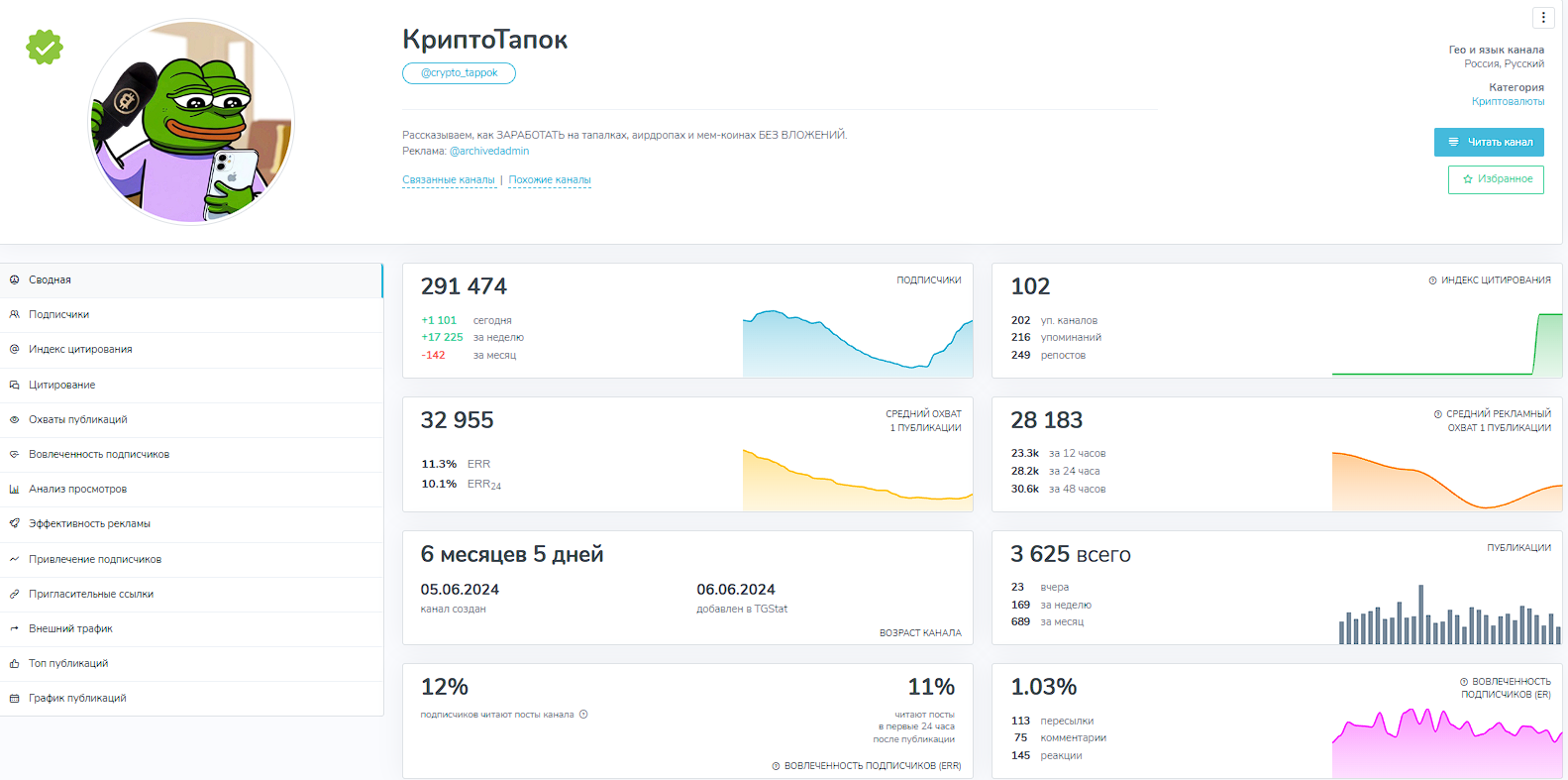Screen dimensions: 1568x780
Task: Click info icon beside Вовлеченность подписчиков (ERR)
Action: click(x=776, y=766)
